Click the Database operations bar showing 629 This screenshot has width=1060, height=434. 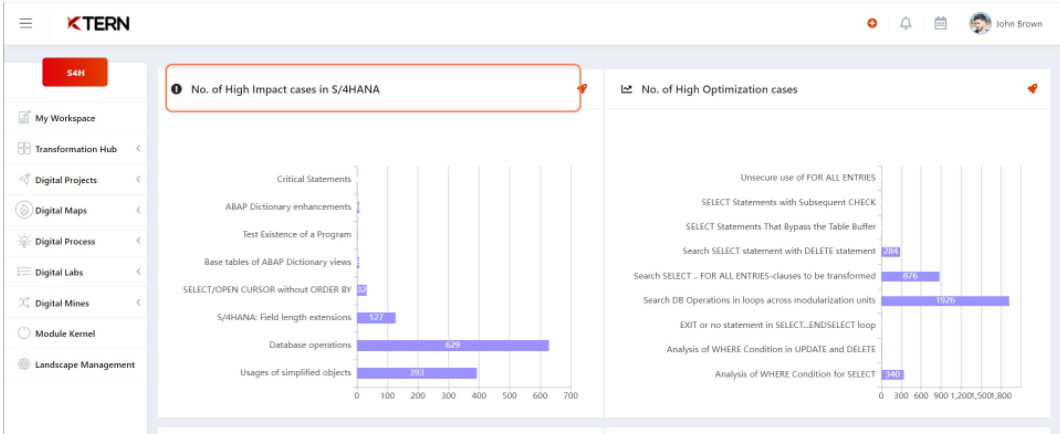coord(452,345)
